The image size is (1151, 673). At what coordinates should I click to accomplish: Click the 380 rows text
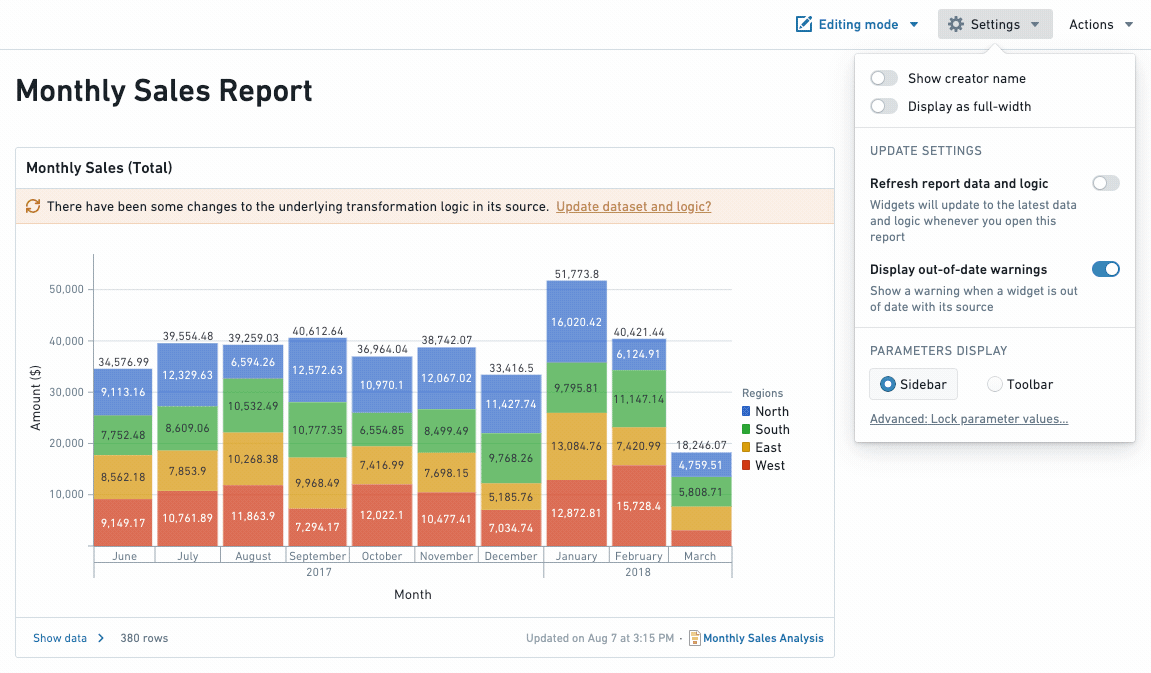click(x=144, y=638)
